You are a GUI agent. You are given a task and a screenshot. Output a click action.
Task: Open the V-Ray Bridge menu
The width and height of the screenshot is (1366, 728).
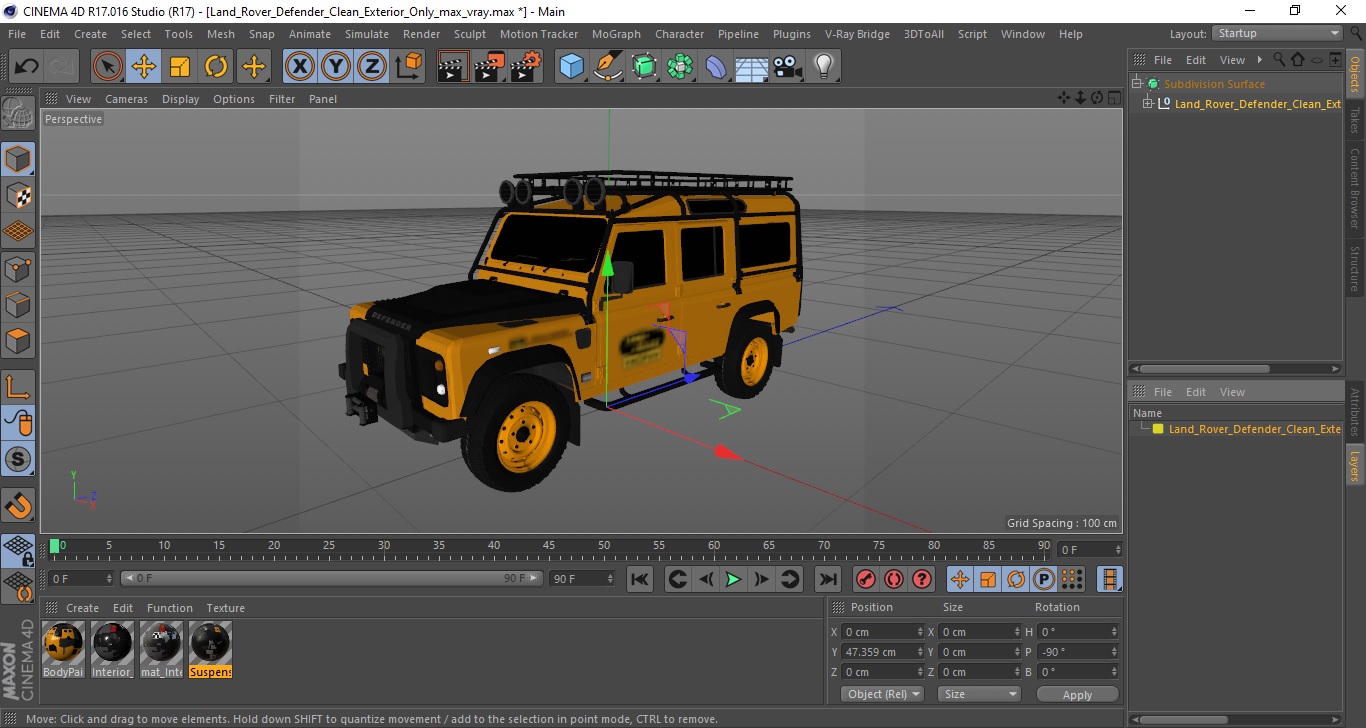coord(857,34)
